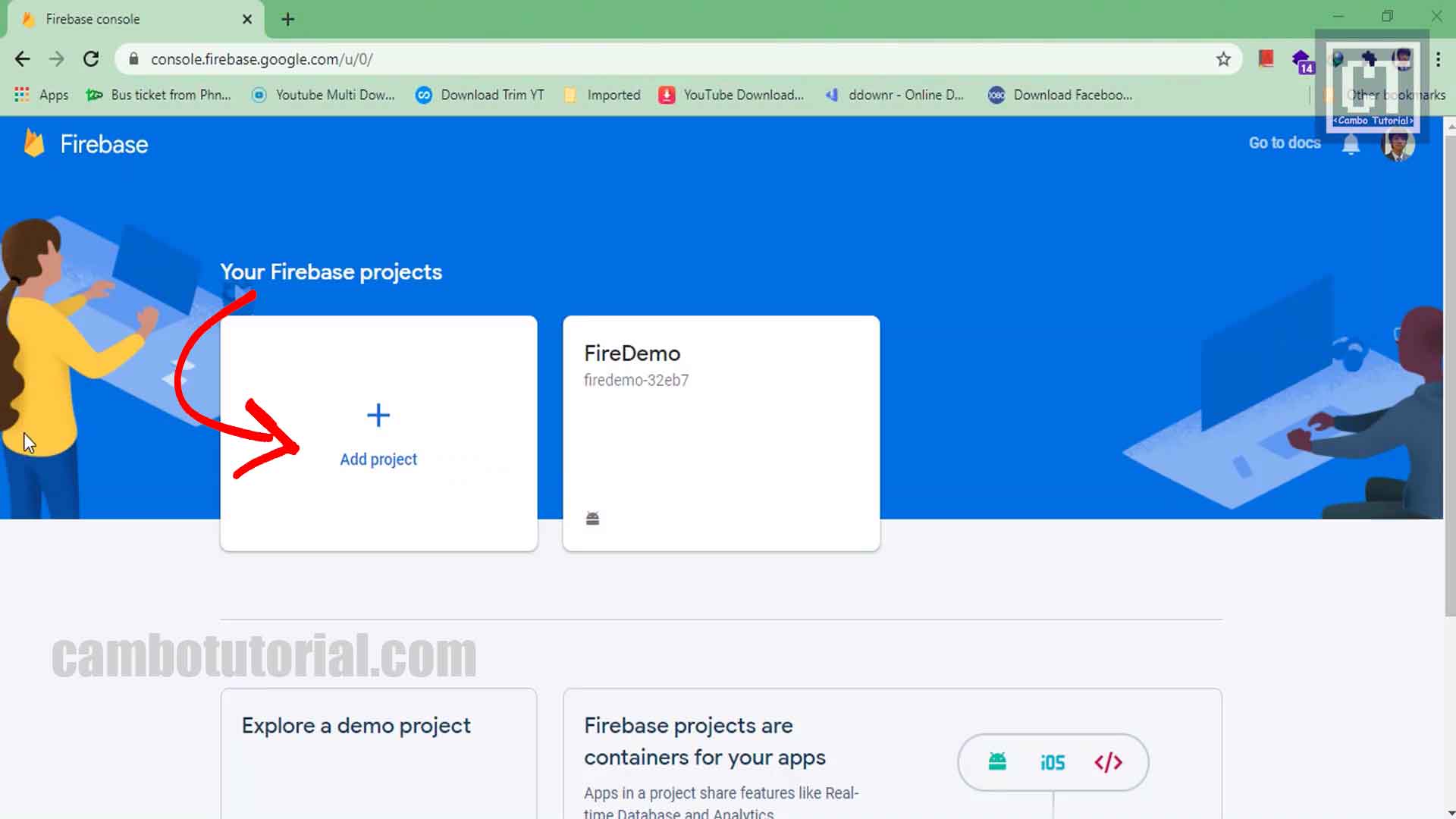Click the notifications bell icon

pyautogui.click(x=1351, y=143)
